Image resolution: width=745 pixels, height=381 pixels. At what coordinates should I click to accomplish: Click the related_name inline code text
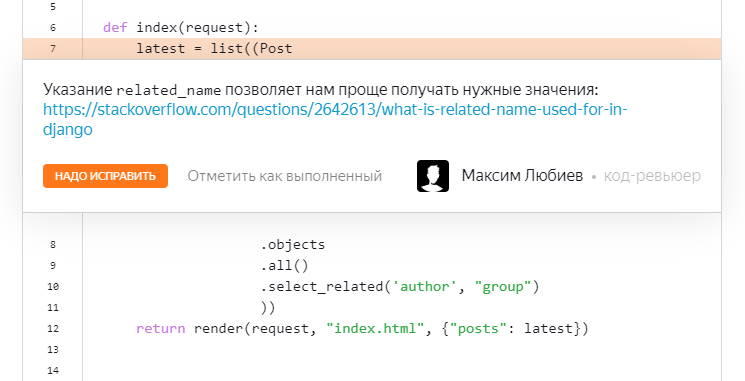click(x=169, y=90)
